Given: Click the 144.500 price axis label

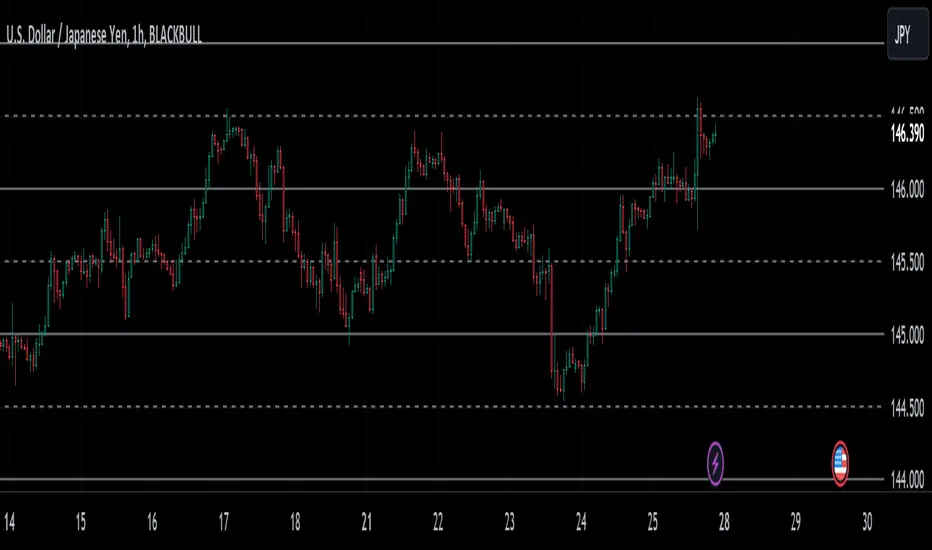Looking at the screenshot, I should click(908, 408).
